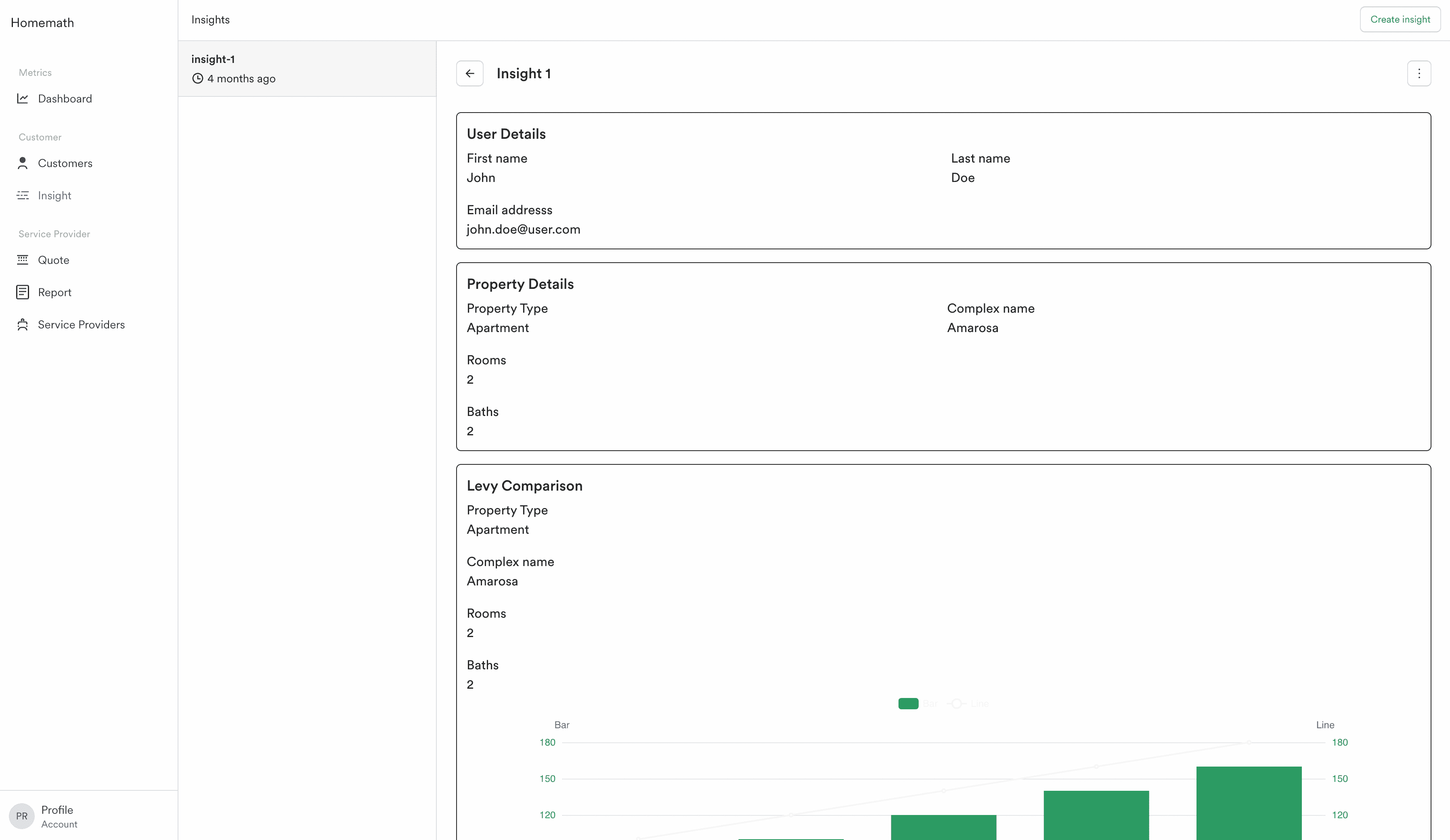Select the Report document icon in sidebar

click(23, 292)
